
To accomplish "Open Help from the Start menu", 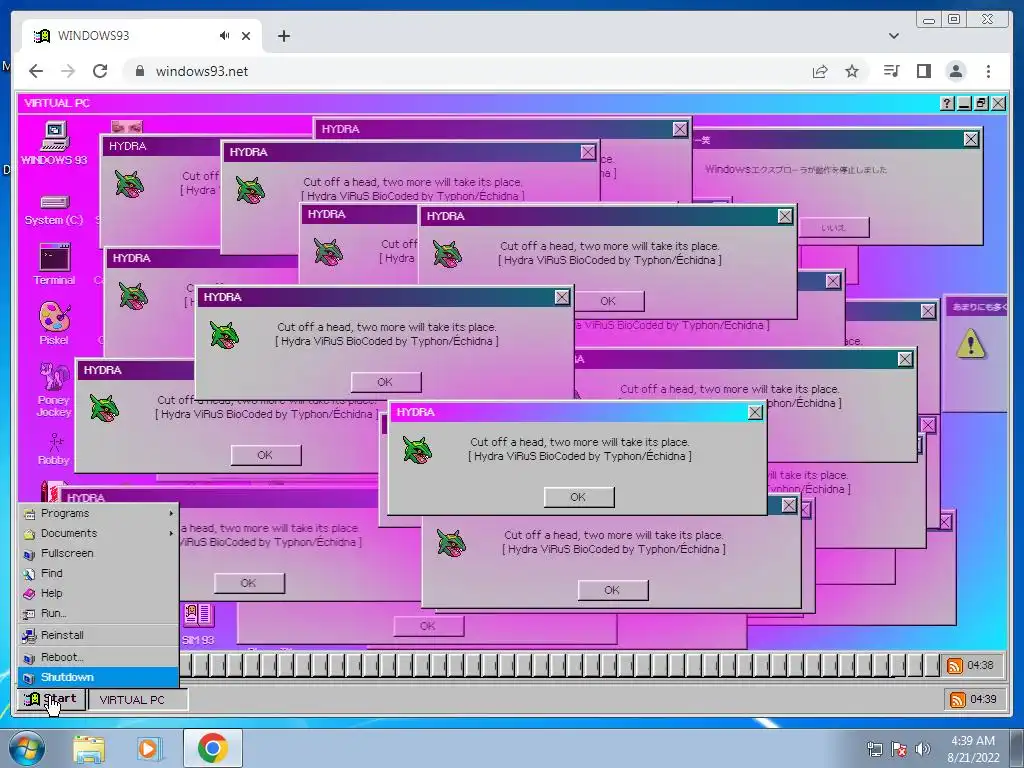I will point(99,594).
